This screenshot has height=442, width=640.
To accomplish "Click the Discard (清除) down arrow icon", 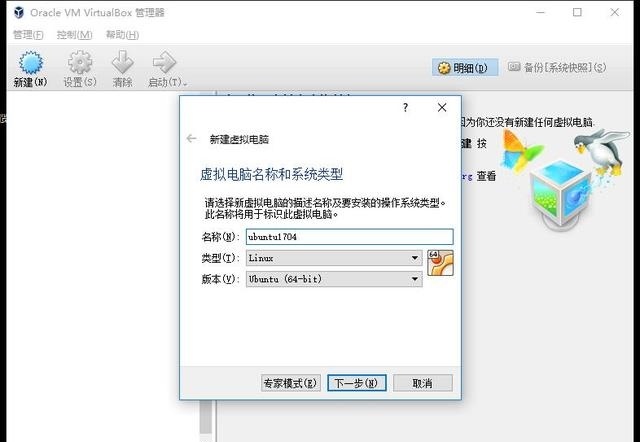I will coord(122,63).
